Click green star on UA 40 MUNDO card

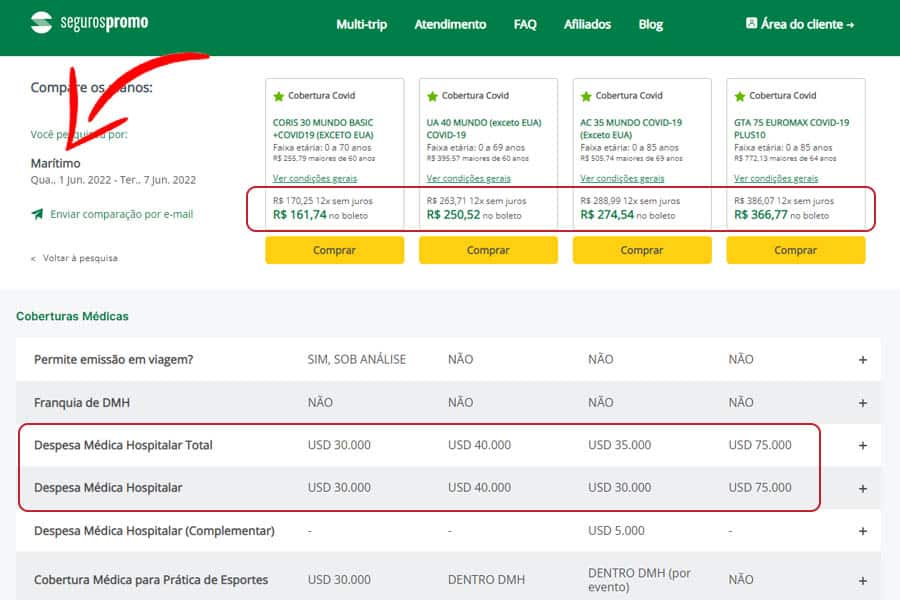432,96
